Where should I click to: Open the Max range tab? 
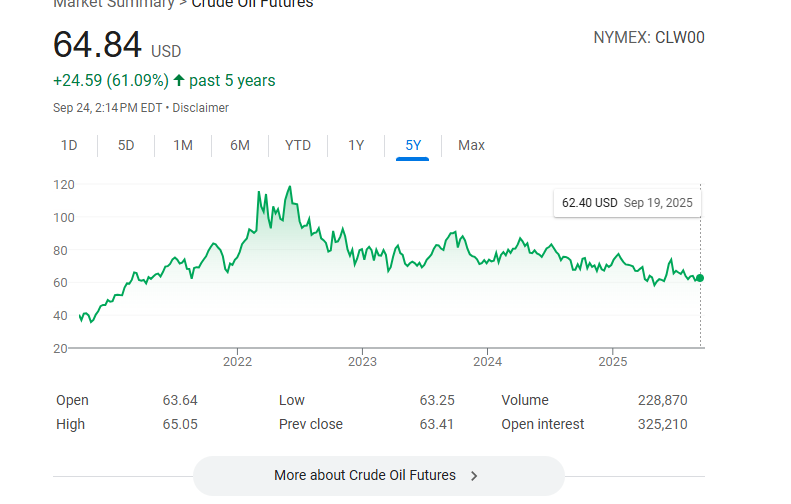click(471, 145)
